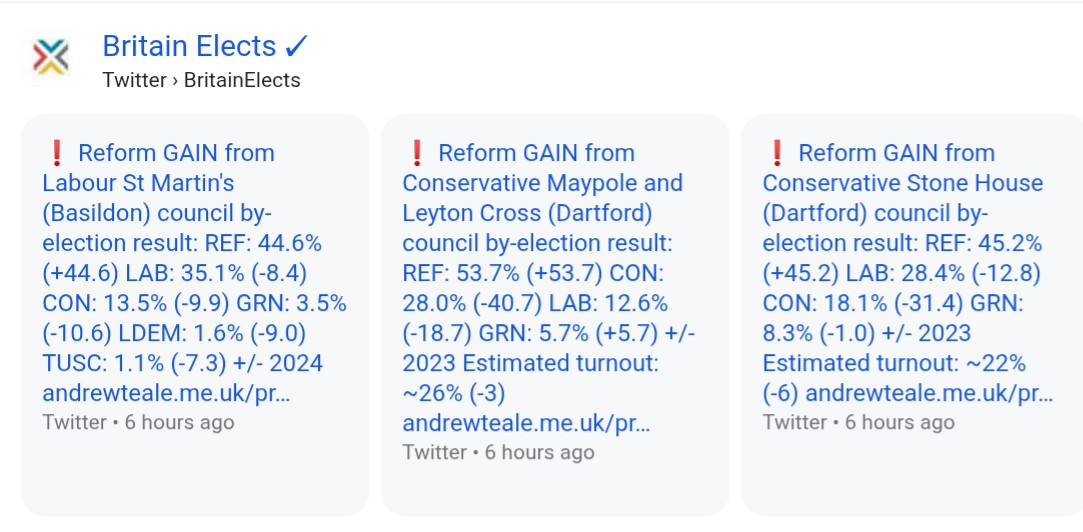The width and height of the screenshot is (1083, 532).
Task: Click red exclamation icon in Stone House tweet
Action: click(x=777, y=153)
